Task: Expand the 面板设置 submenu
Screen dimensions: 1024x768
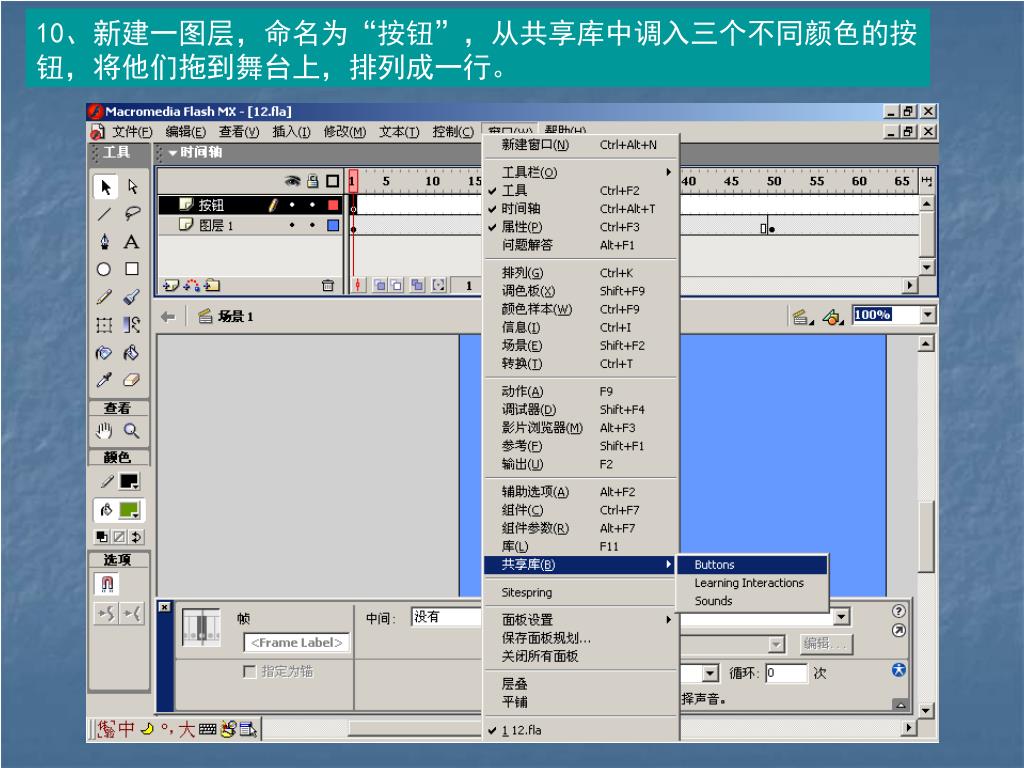Action: point(581,620)
